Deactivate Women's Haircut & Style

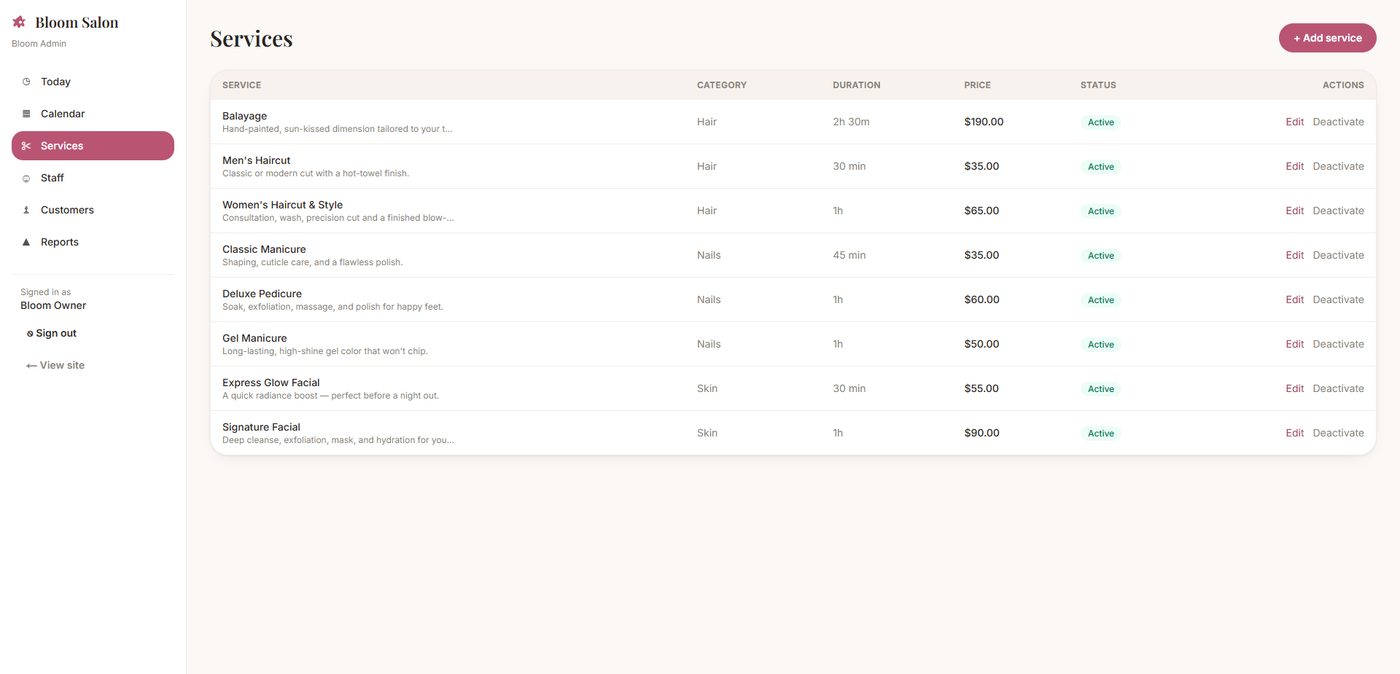click(x=1338, y=211)
